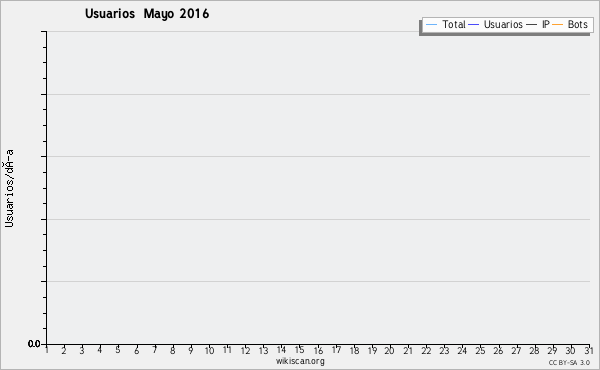Image resolution: width=600 pixels, height=370 pixels.
Task: Click day 28 on the X-axis
Action: [534, 350]
